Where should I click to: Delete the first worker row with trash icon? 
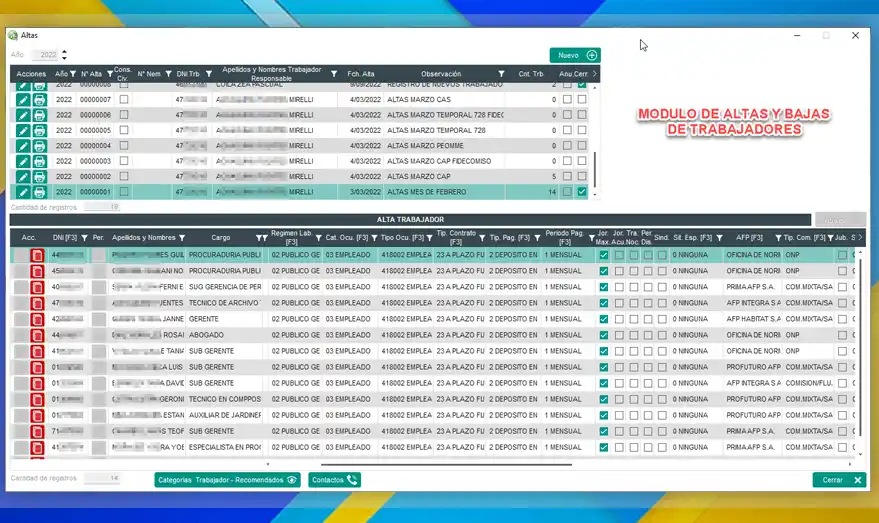pos(37,256)
